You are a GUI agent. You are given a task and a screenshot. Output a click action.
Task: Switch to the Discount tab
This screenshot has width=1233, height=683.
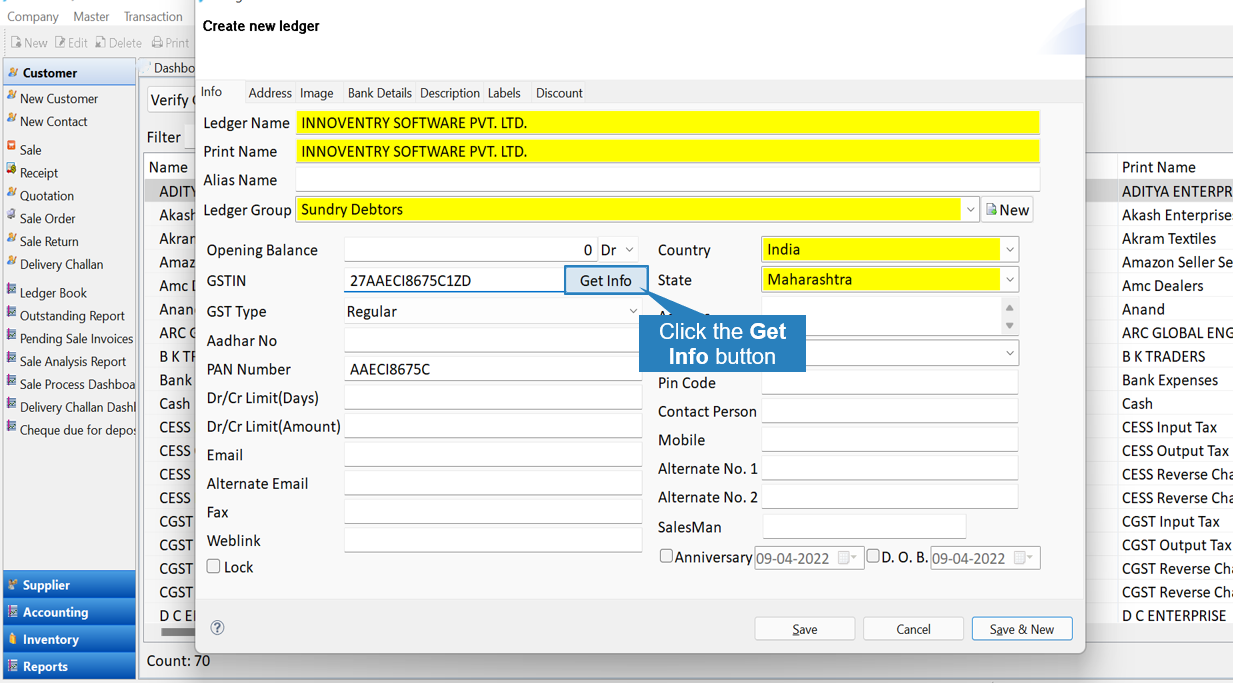[x=559, y=93]
